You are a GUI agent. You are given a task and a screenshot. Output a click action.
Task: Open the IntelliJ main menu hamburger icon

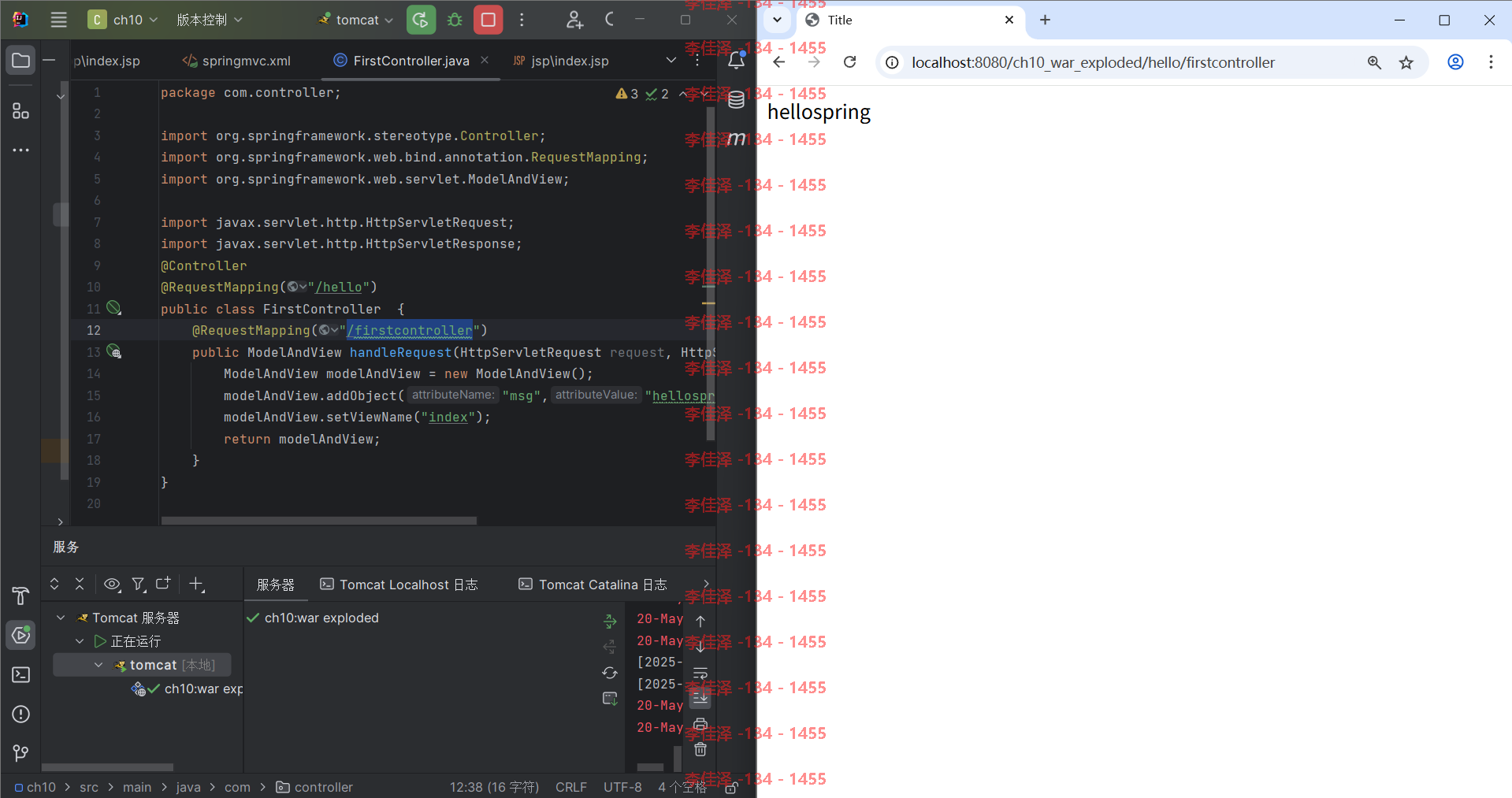[59, 20]
